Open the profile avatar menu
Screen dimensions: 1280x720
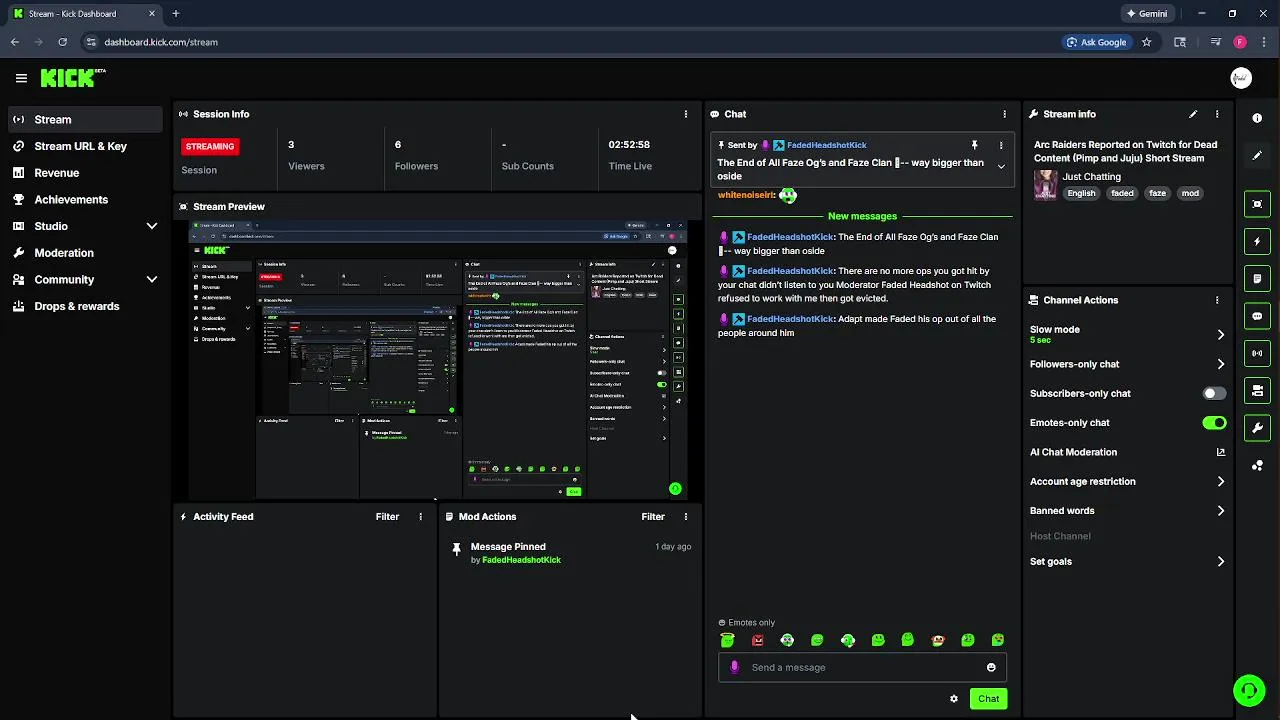1241,78
